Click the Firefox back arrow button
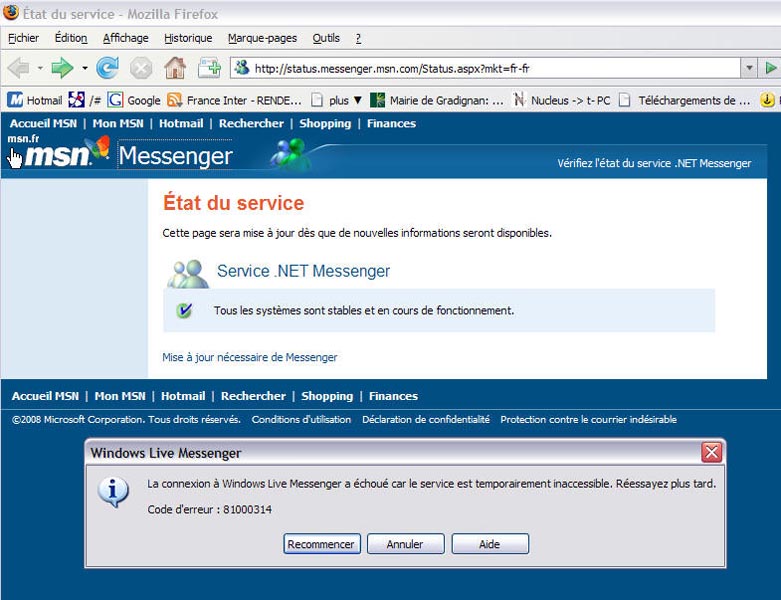The image size is (781, 600). 19,68
